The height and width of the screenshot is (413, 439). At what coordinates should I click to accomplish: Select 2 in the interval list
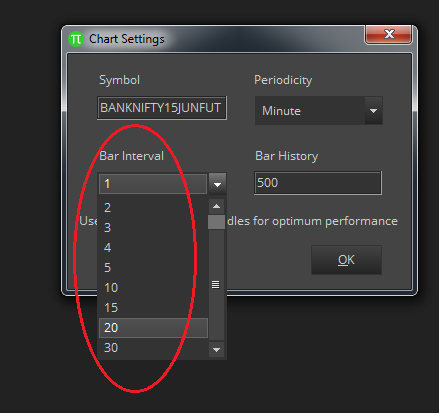153,208
